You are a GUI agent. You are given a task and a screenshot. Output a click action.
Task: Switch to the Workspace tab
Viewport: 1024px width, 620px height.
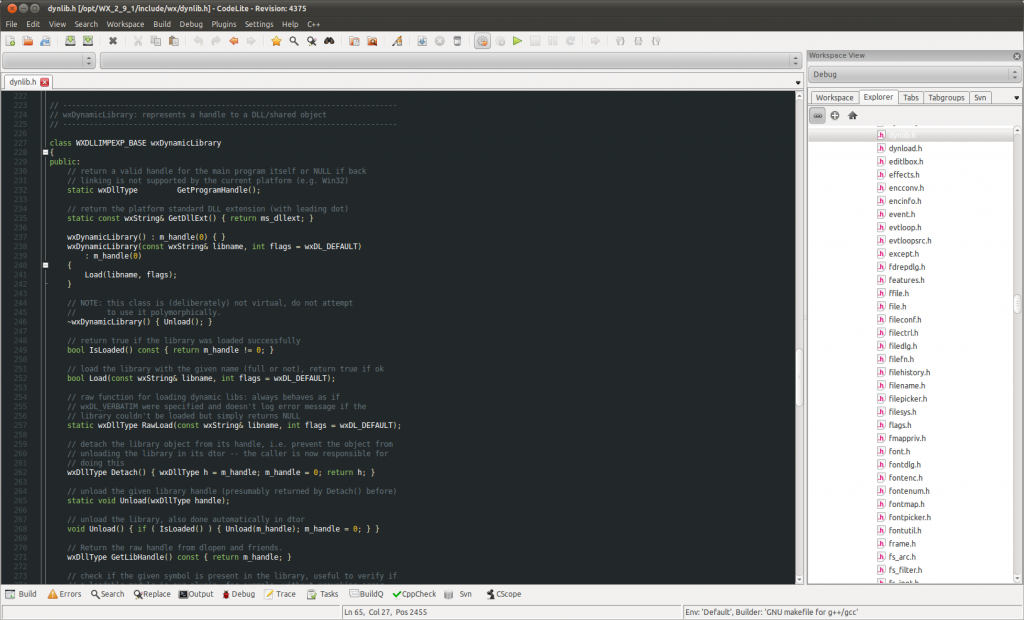(x=833, y=97)
